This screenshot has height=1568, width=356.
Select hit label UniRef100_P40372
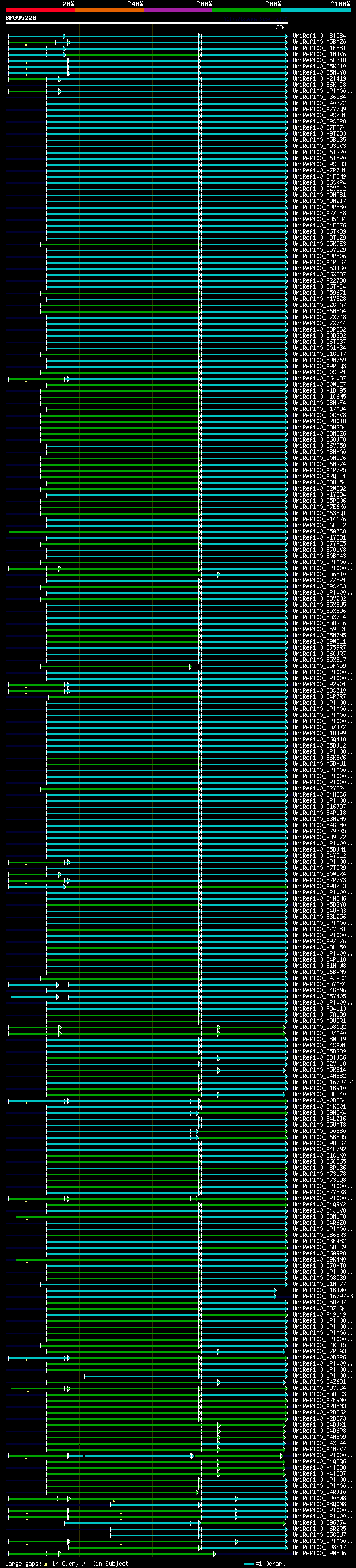tap(319, 103)
